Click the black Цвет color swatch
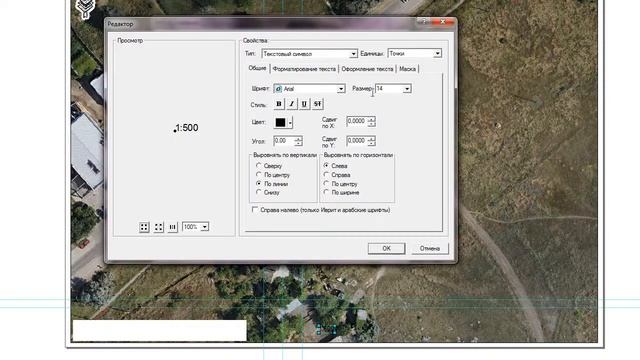The height and width of the screenshot is (360, 640). point(280,122)
